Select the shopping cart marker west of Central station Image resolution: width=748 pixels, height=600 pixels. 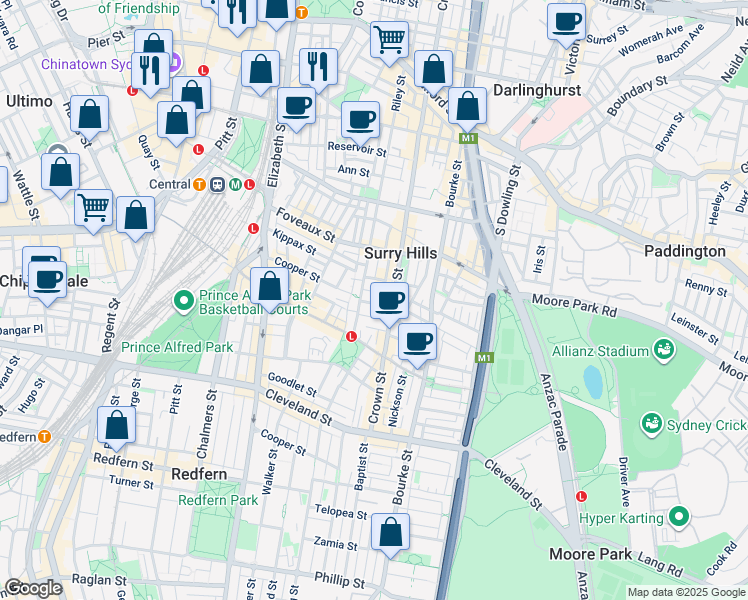94,208
